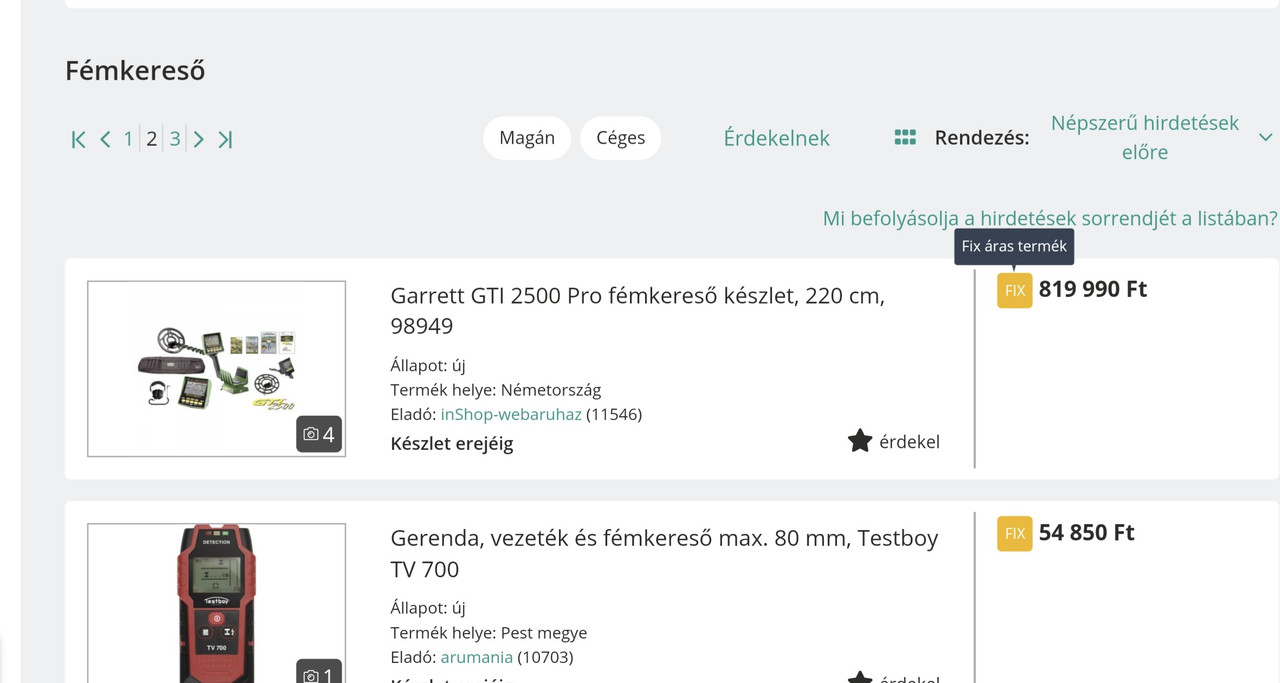The height and width of the screenshot is (683, 1280).
Task: Open 'Mi befolyásolja a hirdetések sorrendjét' link
Action: (x=1050, y=218)
